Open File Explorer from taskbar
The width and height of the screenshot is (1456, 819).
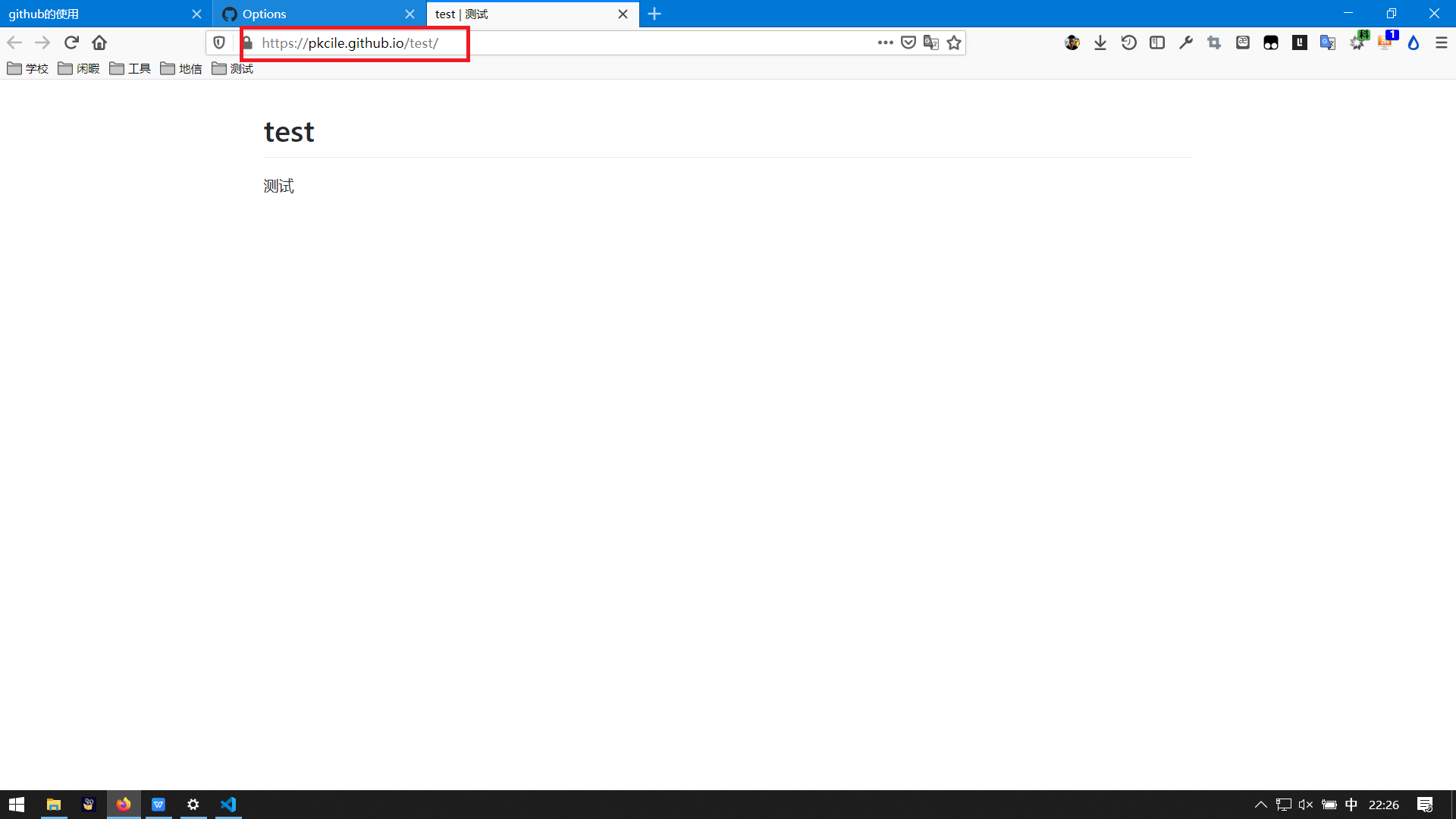tap(54, 804)
